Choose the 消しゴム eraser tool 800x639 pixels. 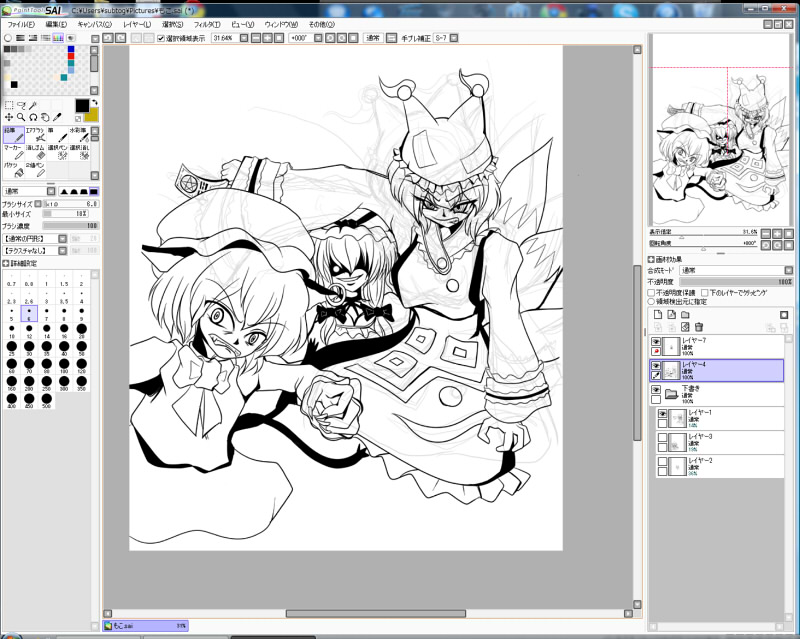coord(35,152)
